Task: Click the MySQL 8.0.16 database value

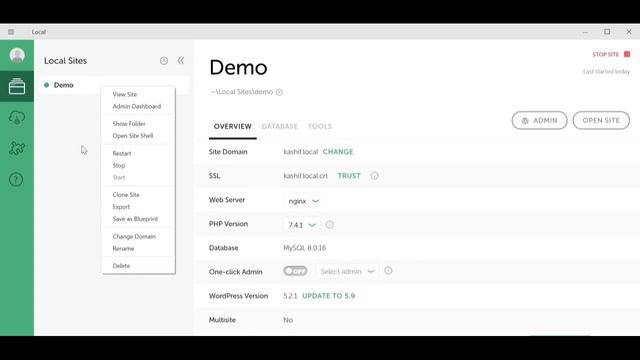Action: click(x=304, y=248)
